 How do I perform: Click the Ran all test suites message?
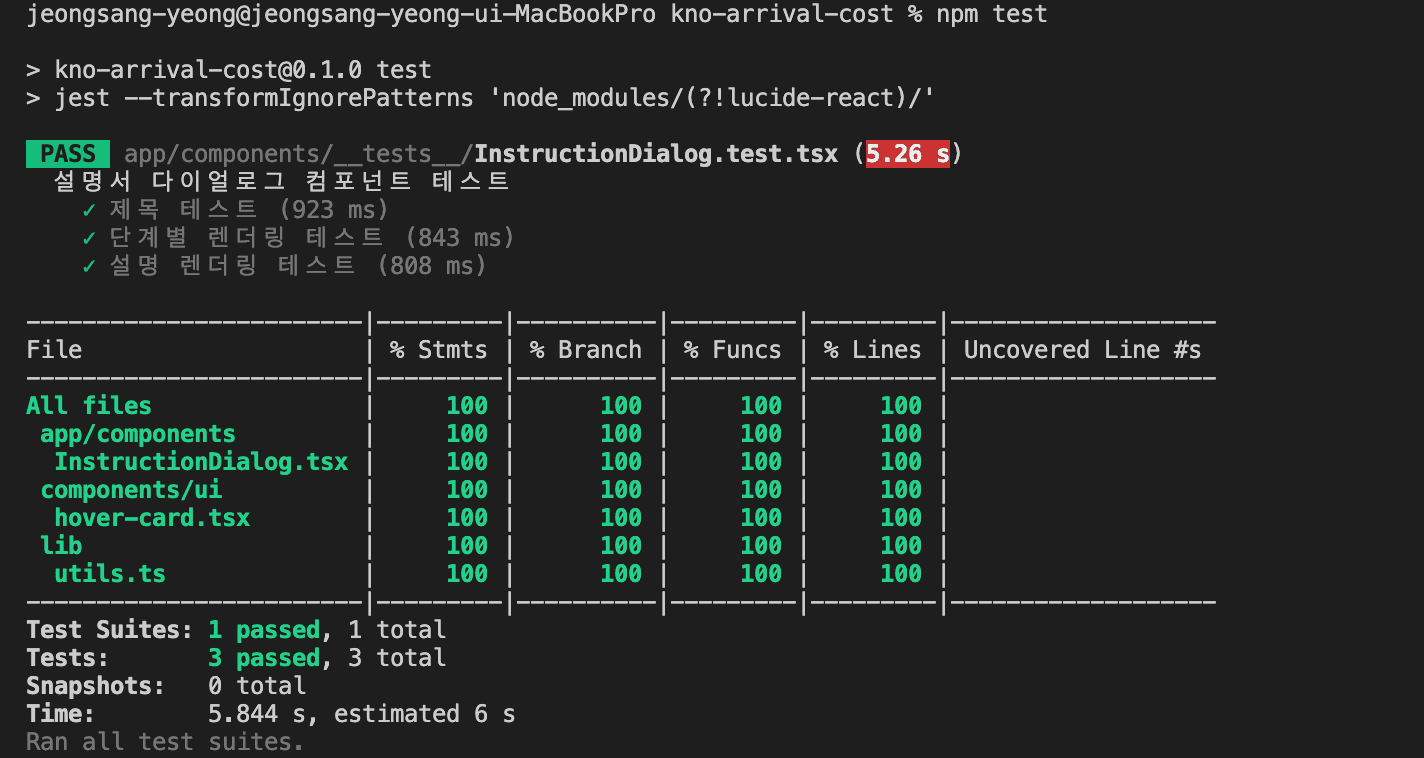[165, 742]
